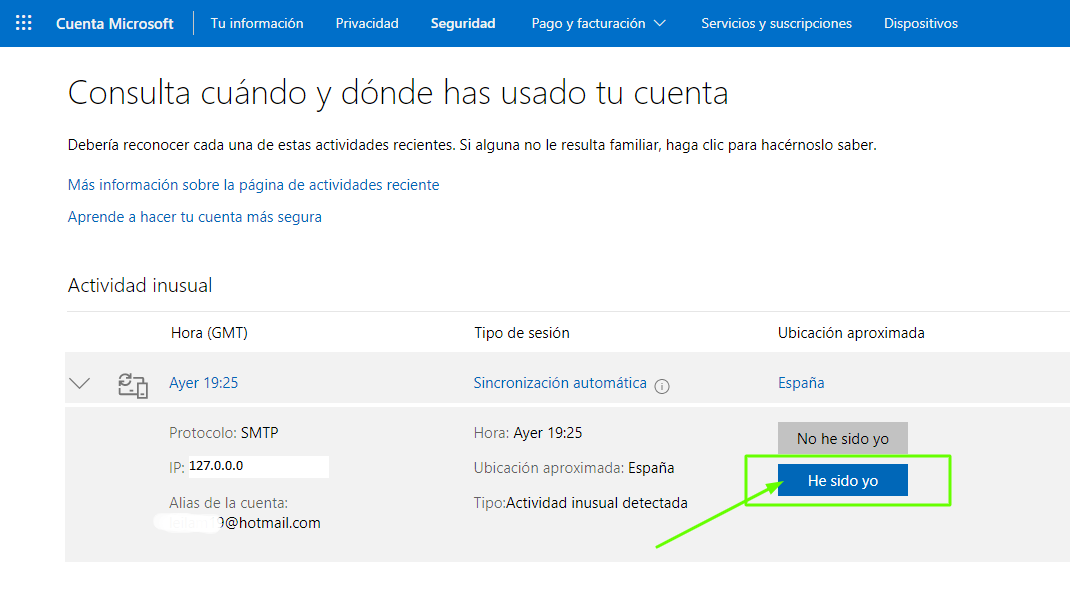Image resolution: width=1070 pixels, height=599 pixels.
Task: Open Servicios y suscripciones page
Action: coord(776,23)
